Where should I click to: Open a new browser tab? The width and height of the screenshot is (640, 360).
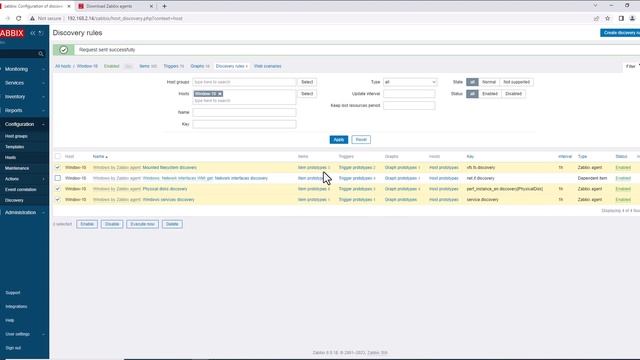[164, 6]
